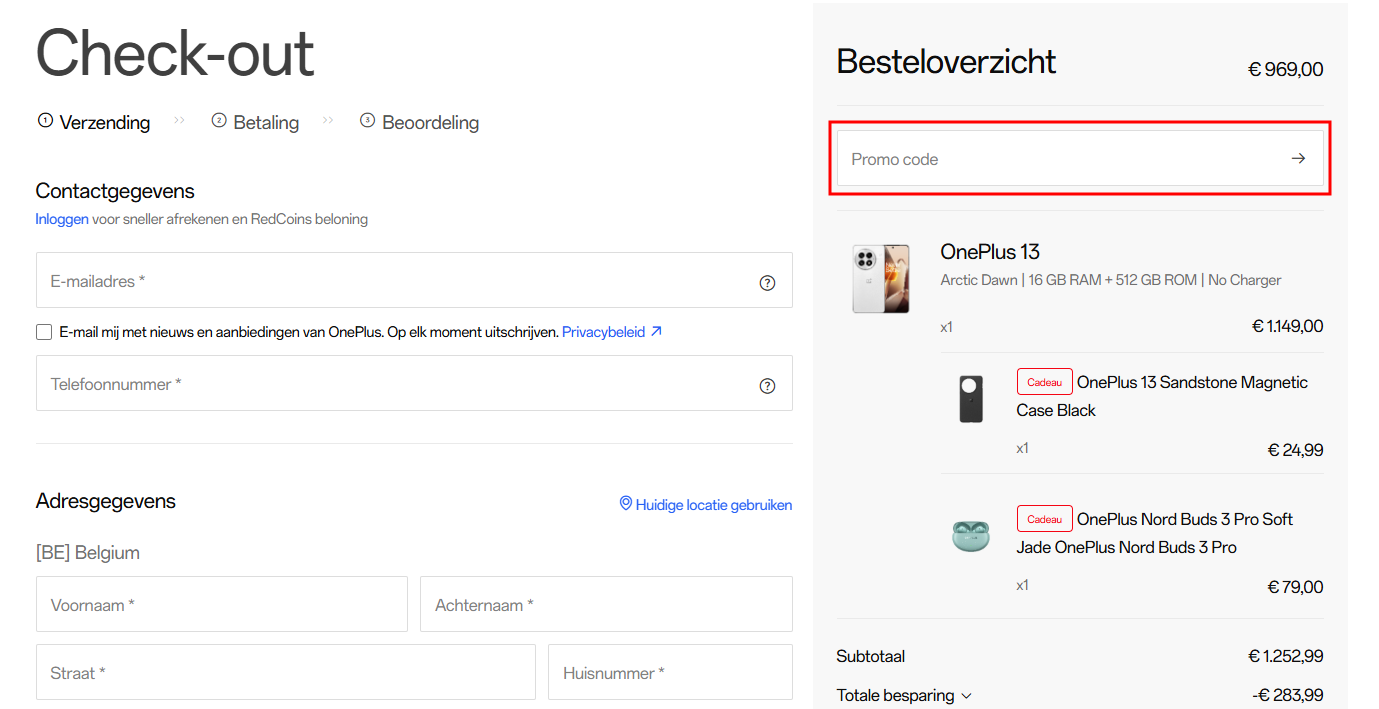Click the Arctic Dawn variant description text
1379x709 pixels.
click(x=1111, y=280)
